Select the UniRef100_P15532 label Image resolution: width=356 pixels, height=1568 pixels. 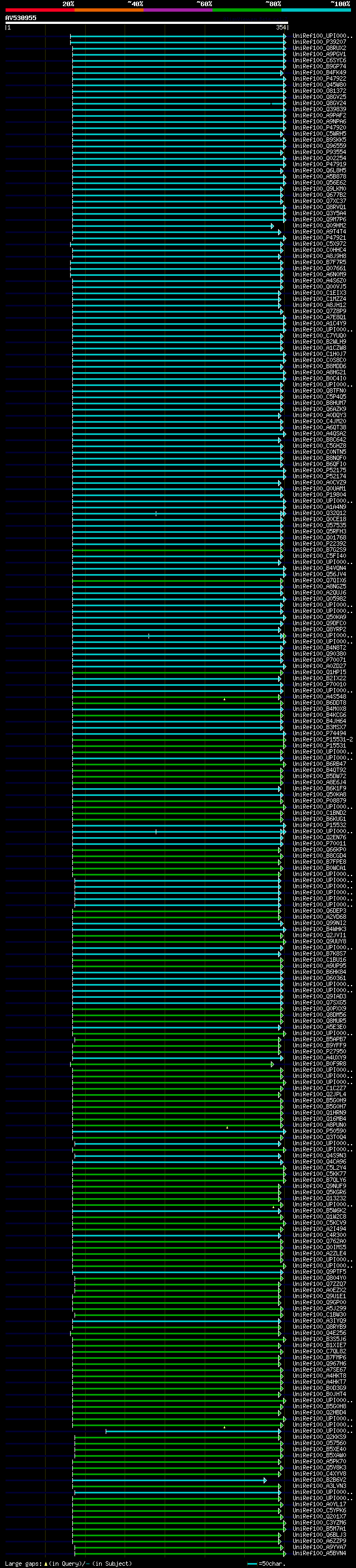tap(319, 825)
